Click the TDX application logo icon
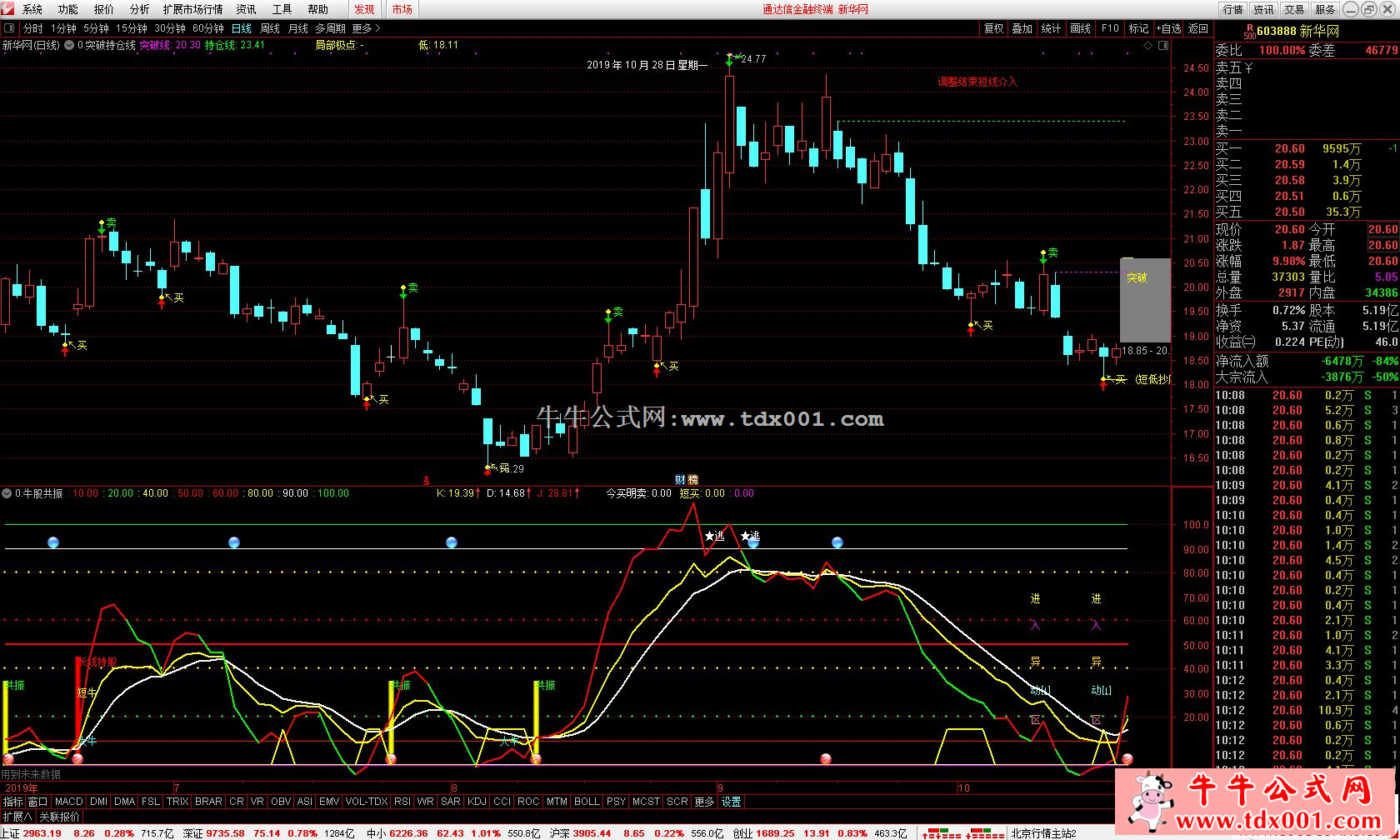 click(9, 9)
